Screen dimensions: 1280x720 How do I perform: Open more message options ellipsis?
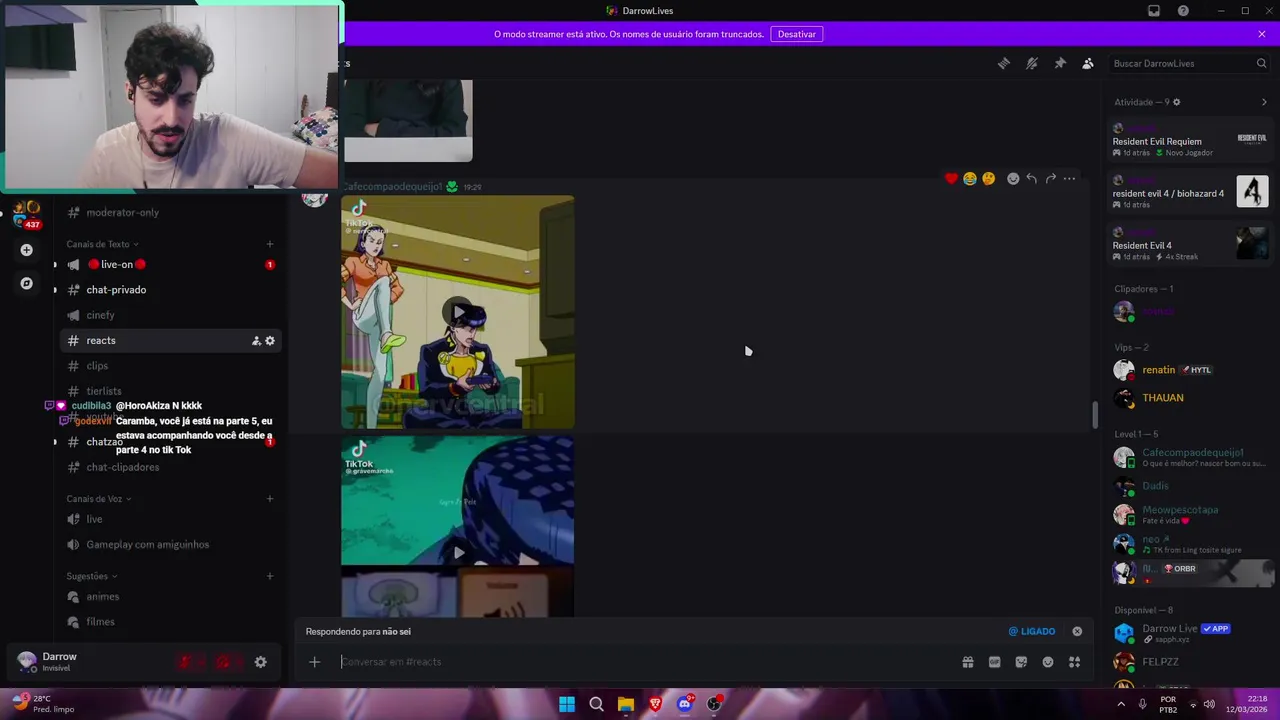[1070, 178]
